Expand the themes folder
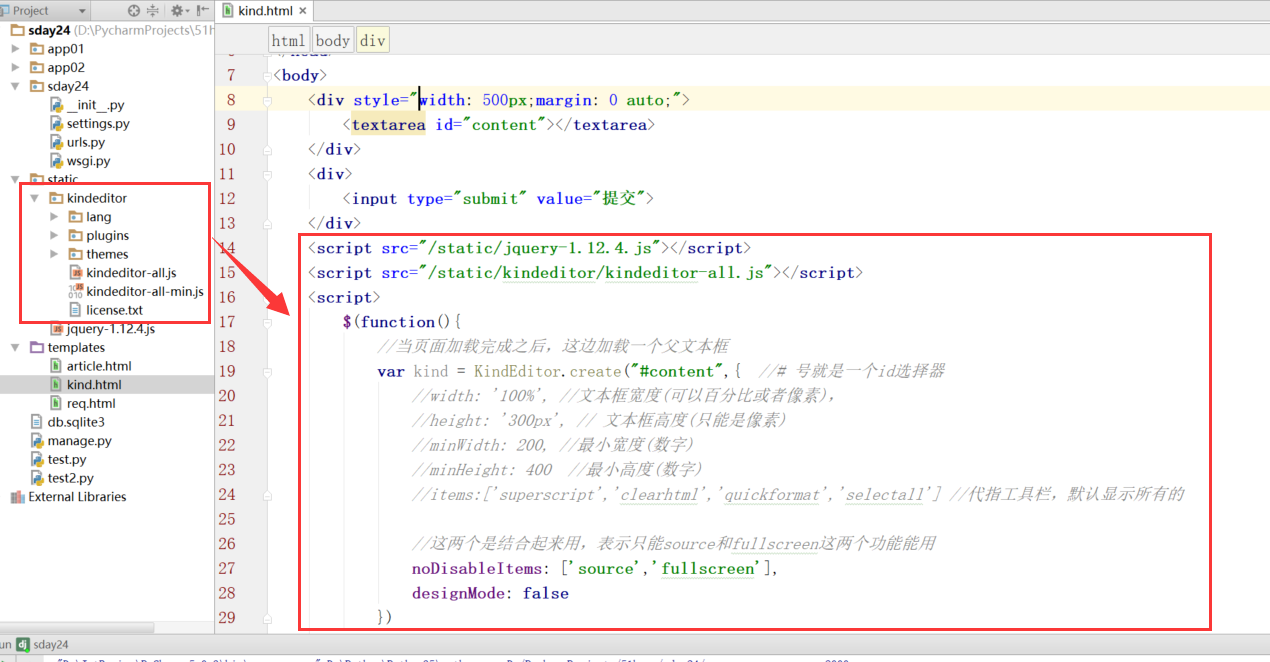 [54, 254]
